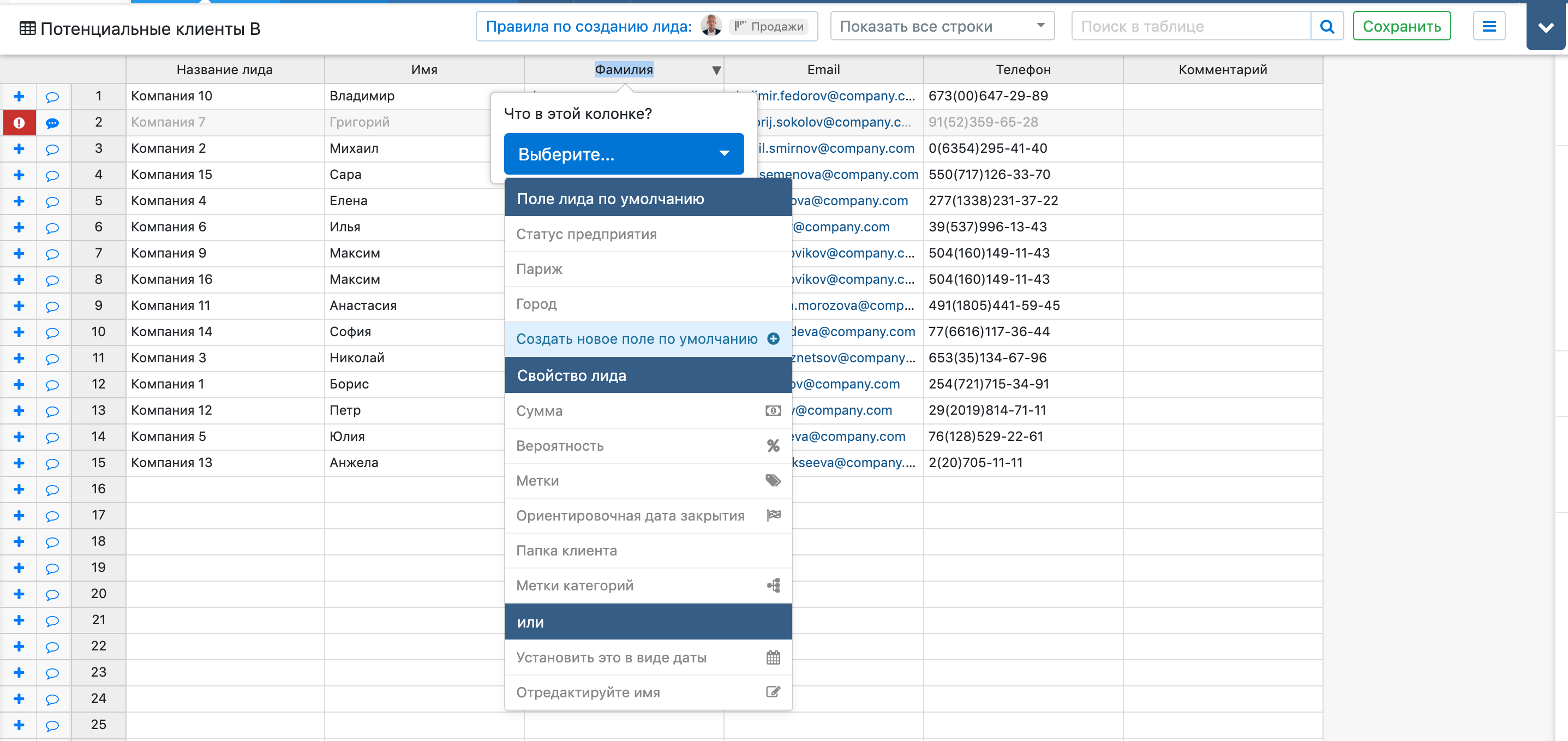Click the table grid icon beside title
1568x741 pixels.
(x=27, y=28)
